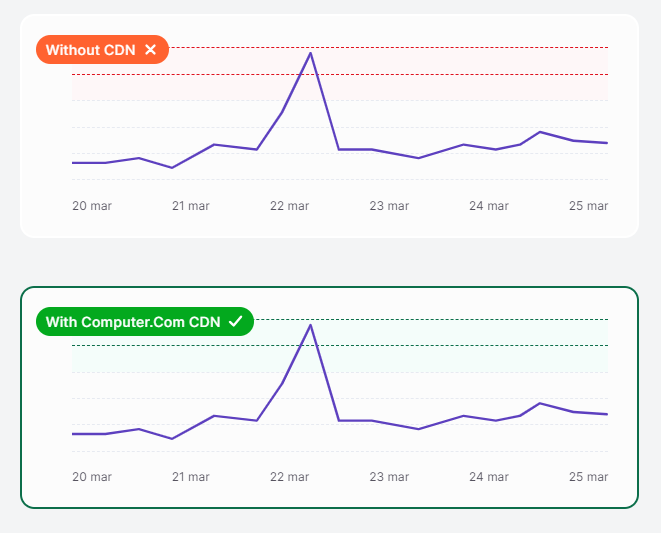Choose 23 mar on the With CDN chart axis
661x533 pixels.
point(389,477)
